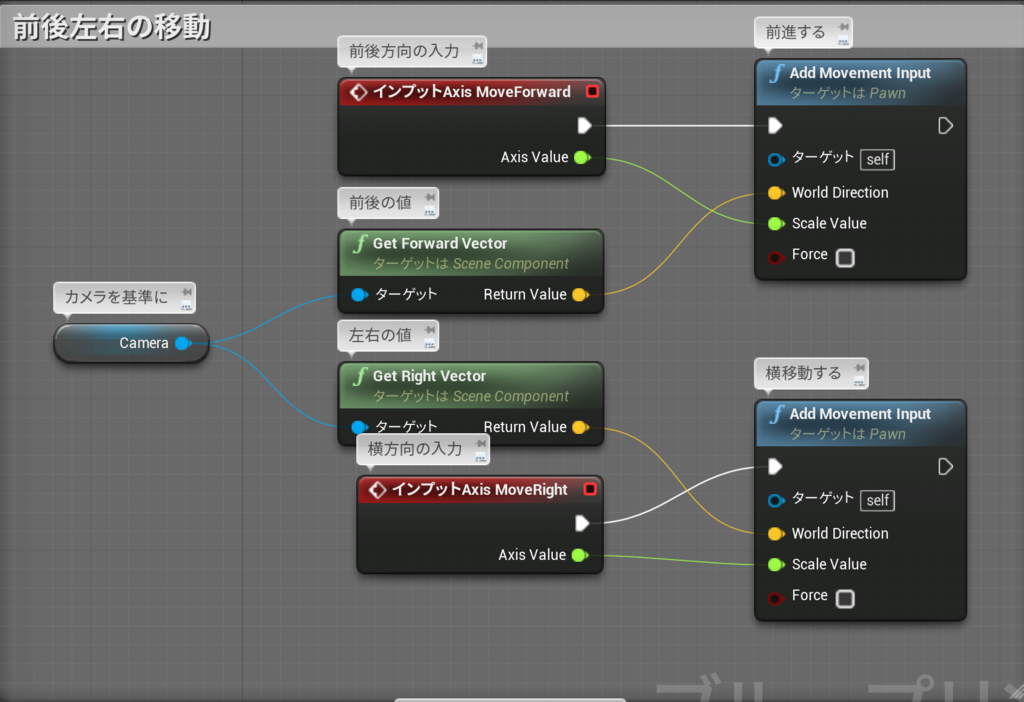Click the exec output pin under 前進する
This screenshot has height=702, width=1024.
(x=945, y=125)
